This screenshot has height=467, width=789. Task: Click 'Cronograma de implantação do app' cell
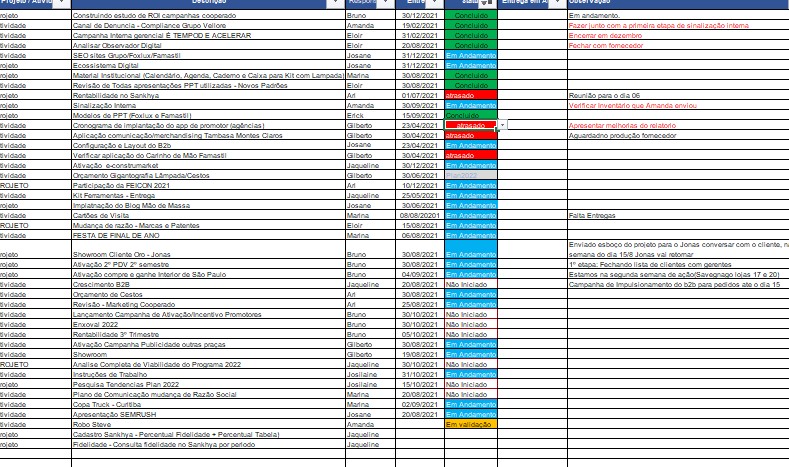pyautogui.click(x=208, y=125)
